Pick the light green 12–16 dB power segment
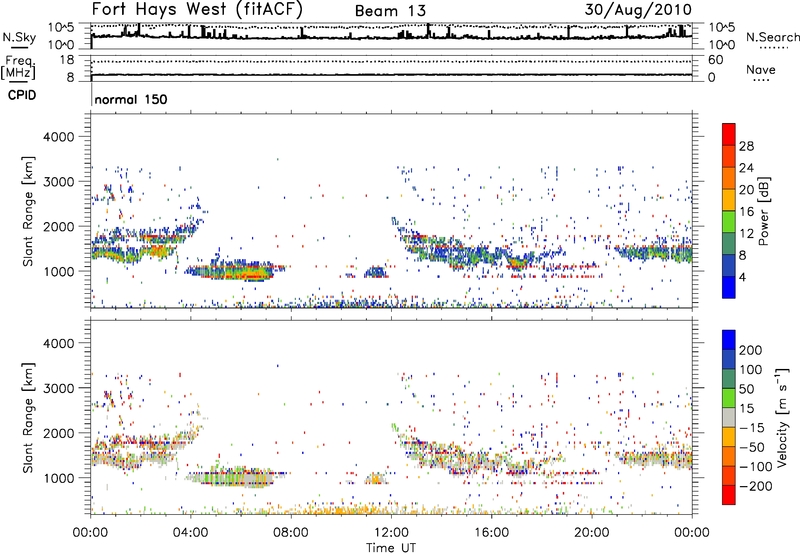Screen dimensions: 800x554 [x=729, y=222]
